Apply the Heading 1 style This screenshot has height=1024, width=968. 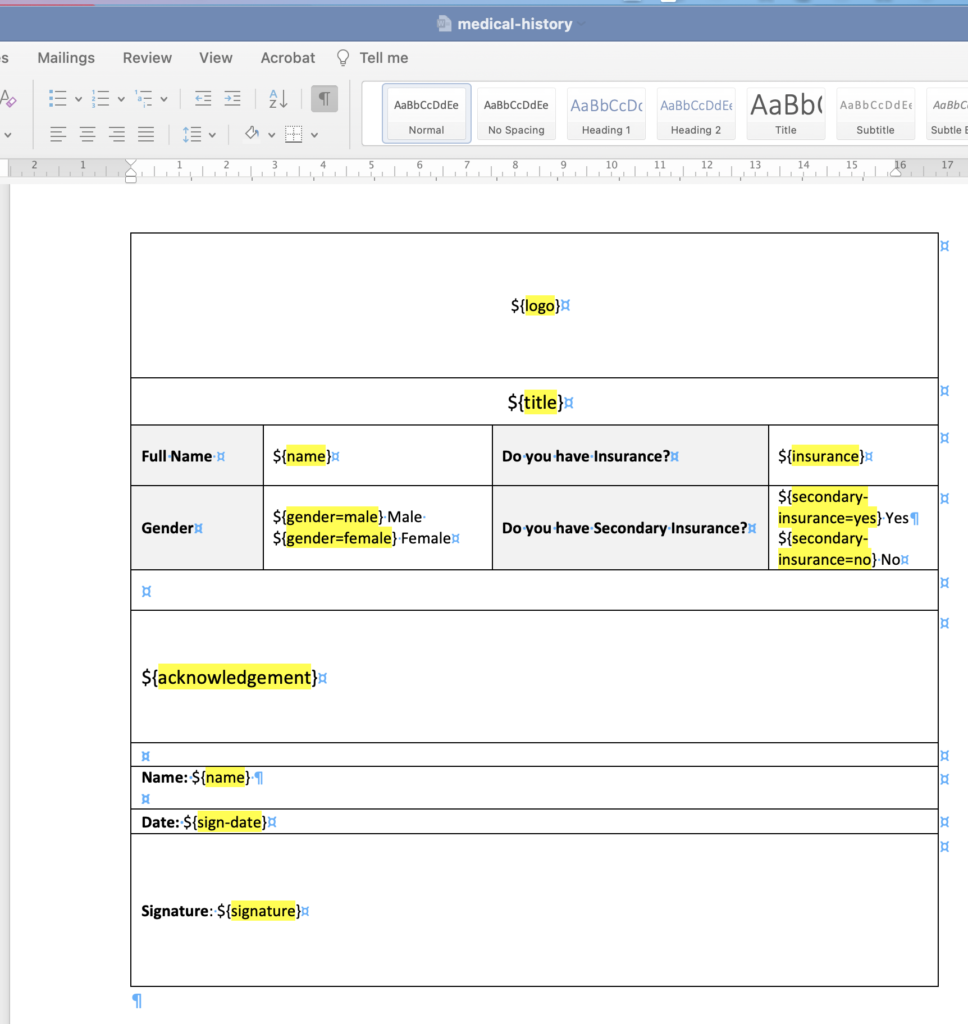[x=606, y=112]
